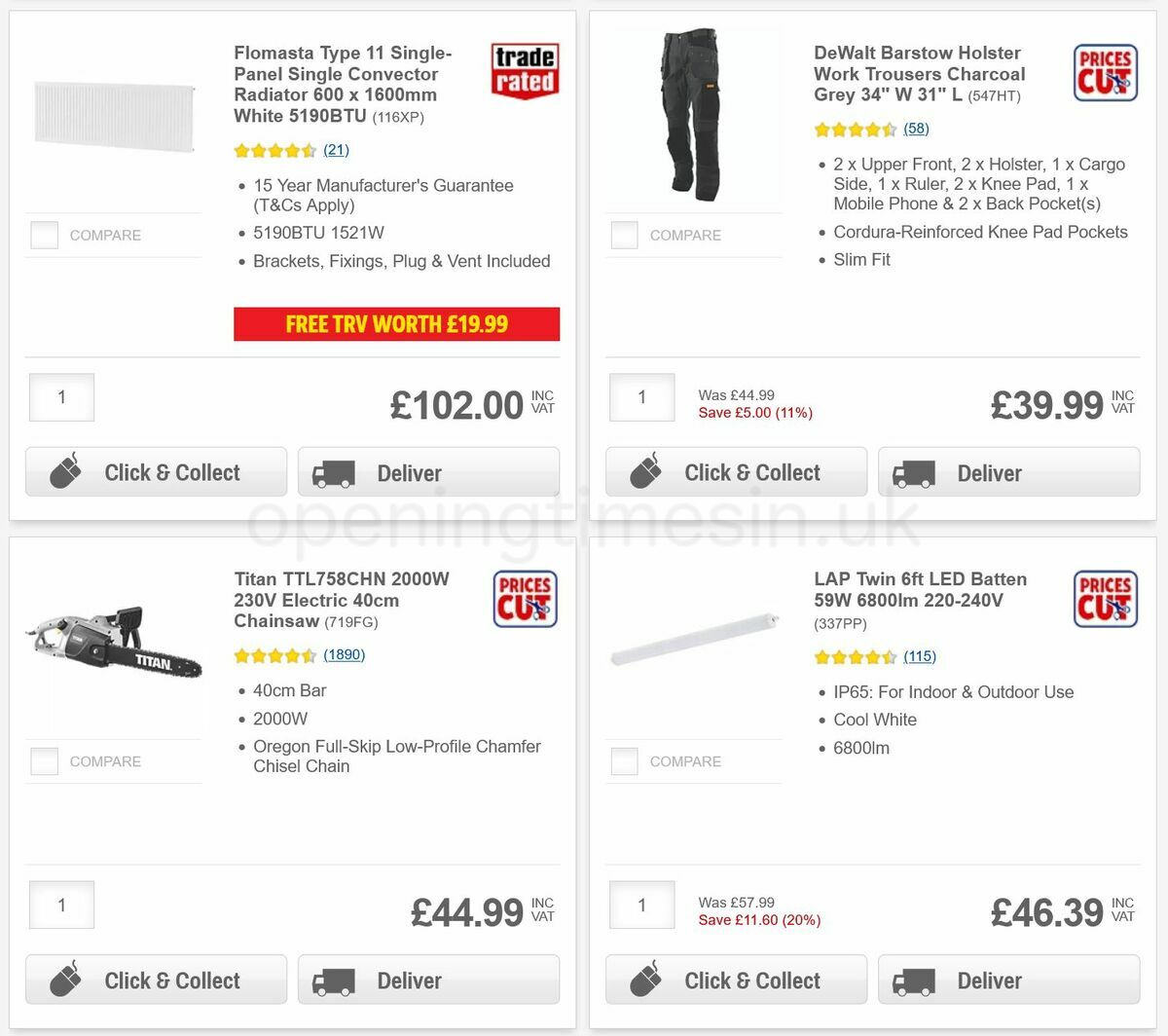The width and height of the screenshot is (1168, 1036).
Task: Select the Prices Cut badge on the Titan chainsaw
Action: [524, 599]
